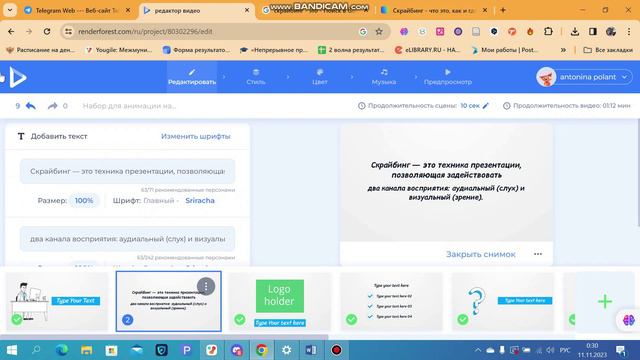Click the project name field
This screenshot has height=360, width=640.
pyautogui.click(x=129, y=106)
